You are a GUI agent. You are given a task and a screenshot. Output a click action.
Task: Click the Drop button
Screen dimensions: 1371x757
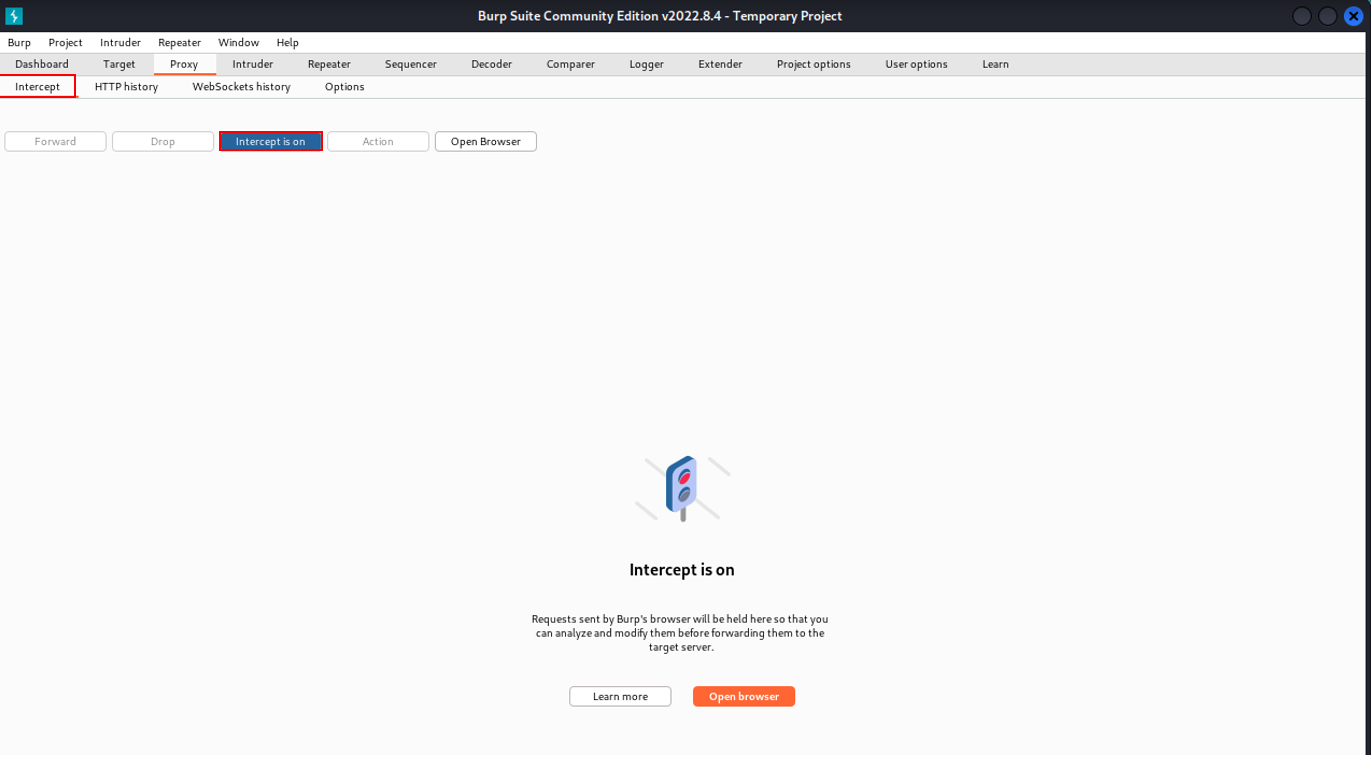click(163, 142)
